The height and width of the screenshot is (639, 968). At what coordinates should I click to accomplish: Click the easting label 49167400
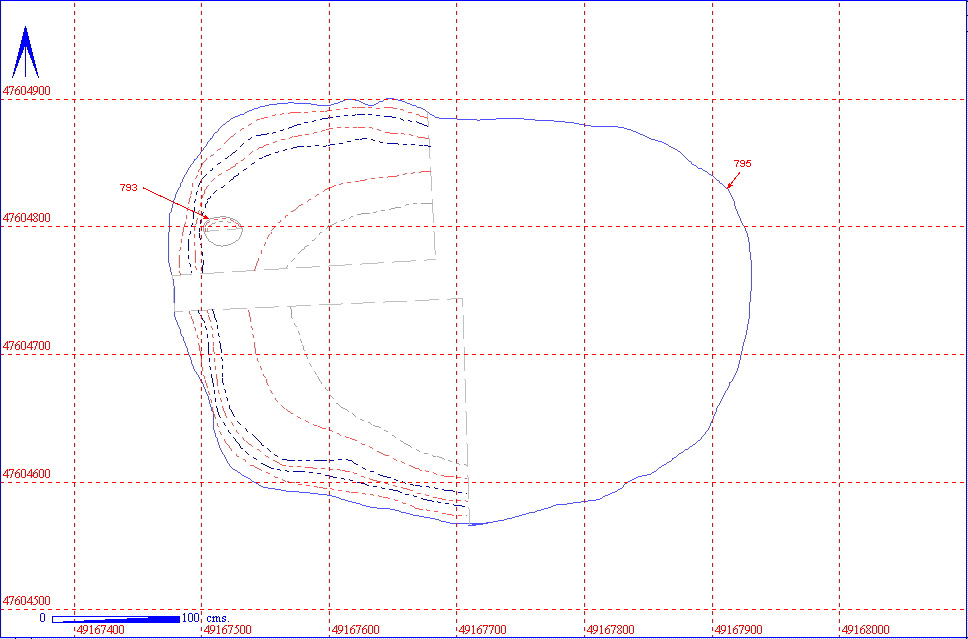click(100, 630)
